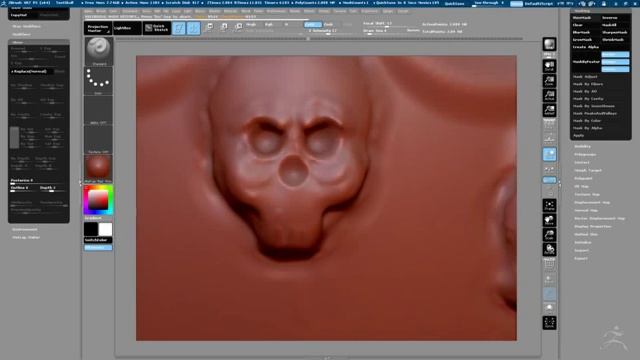Viewport: 640px width, 360px height.
Task: Click the SwitchColor button
Action: tap(98, 240)
